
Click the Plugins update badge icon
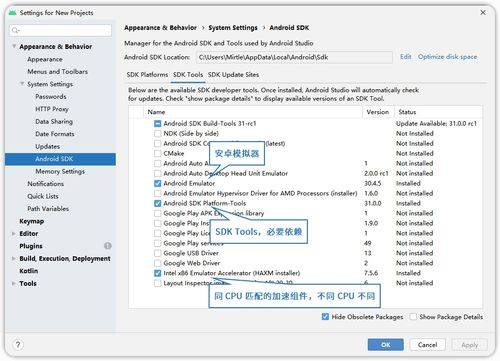[x=108, y=246]
